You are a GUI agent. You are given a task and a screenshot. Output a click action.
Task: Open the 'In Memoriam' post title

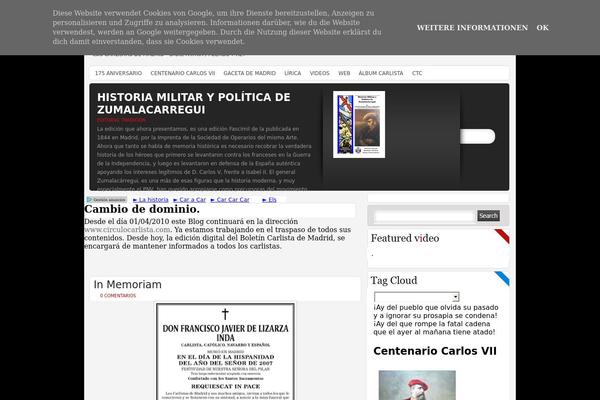pos(127,284)
